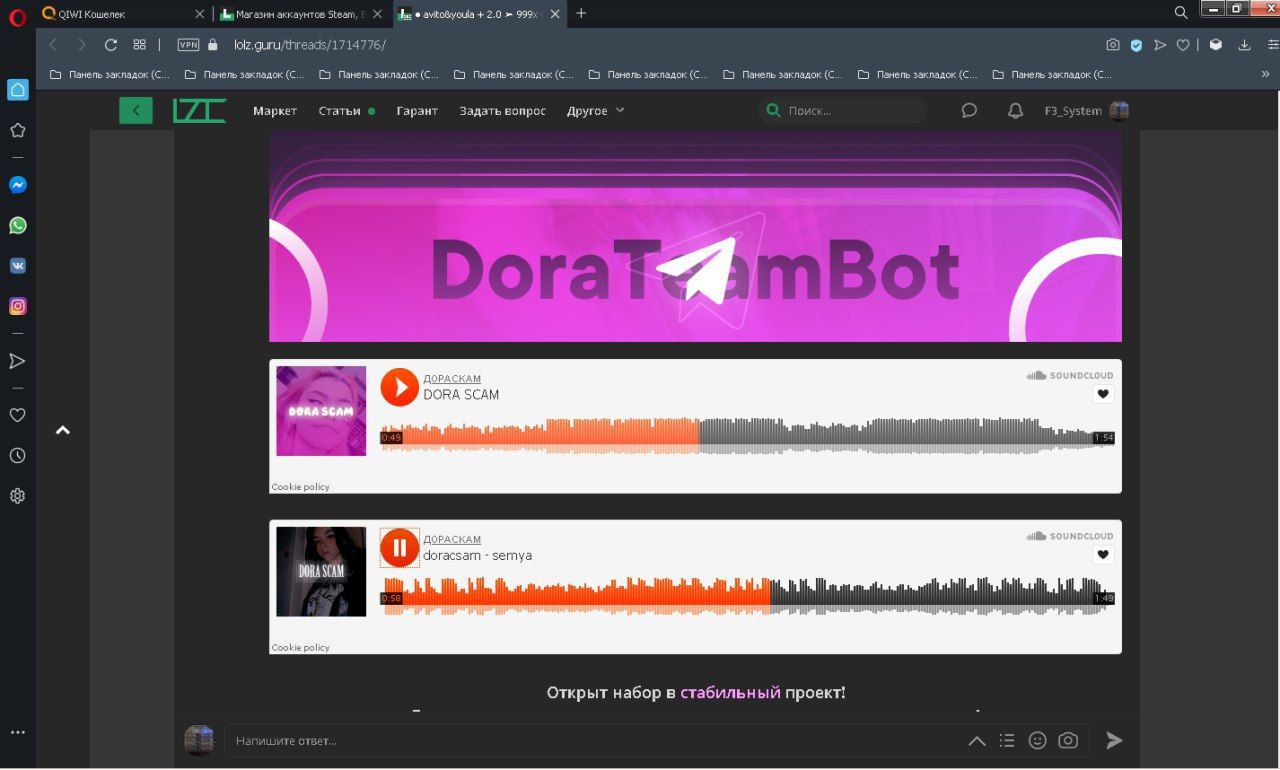The width and height of the screenshot is (1280, 770).
Task: Toggle the VPN badge in address bar
Action: [x=188, y=45]
